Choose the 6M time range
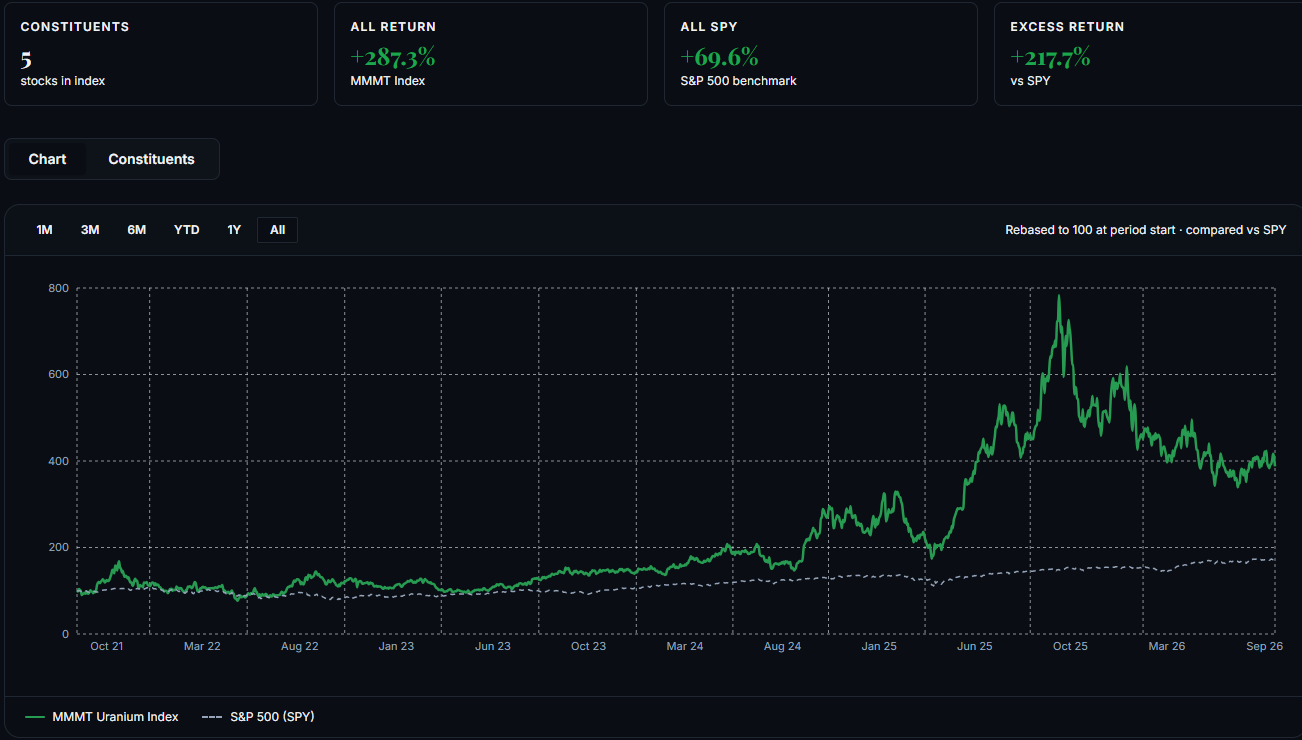 click(x=137, y=230)
